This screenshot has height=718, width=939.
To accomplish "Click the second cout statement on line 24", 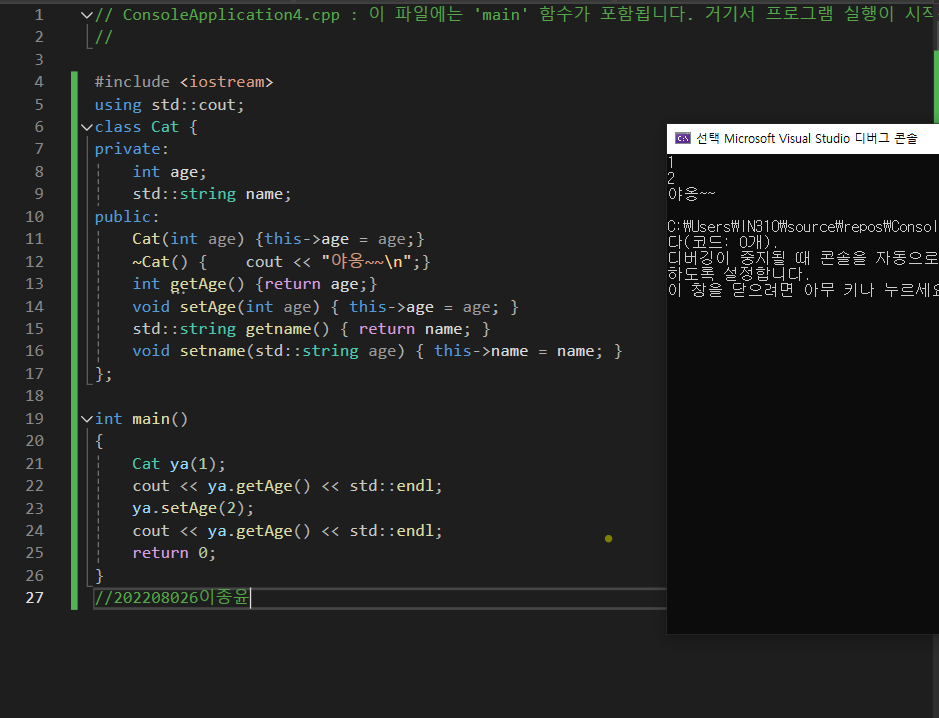I will click(x=287, y=531).
